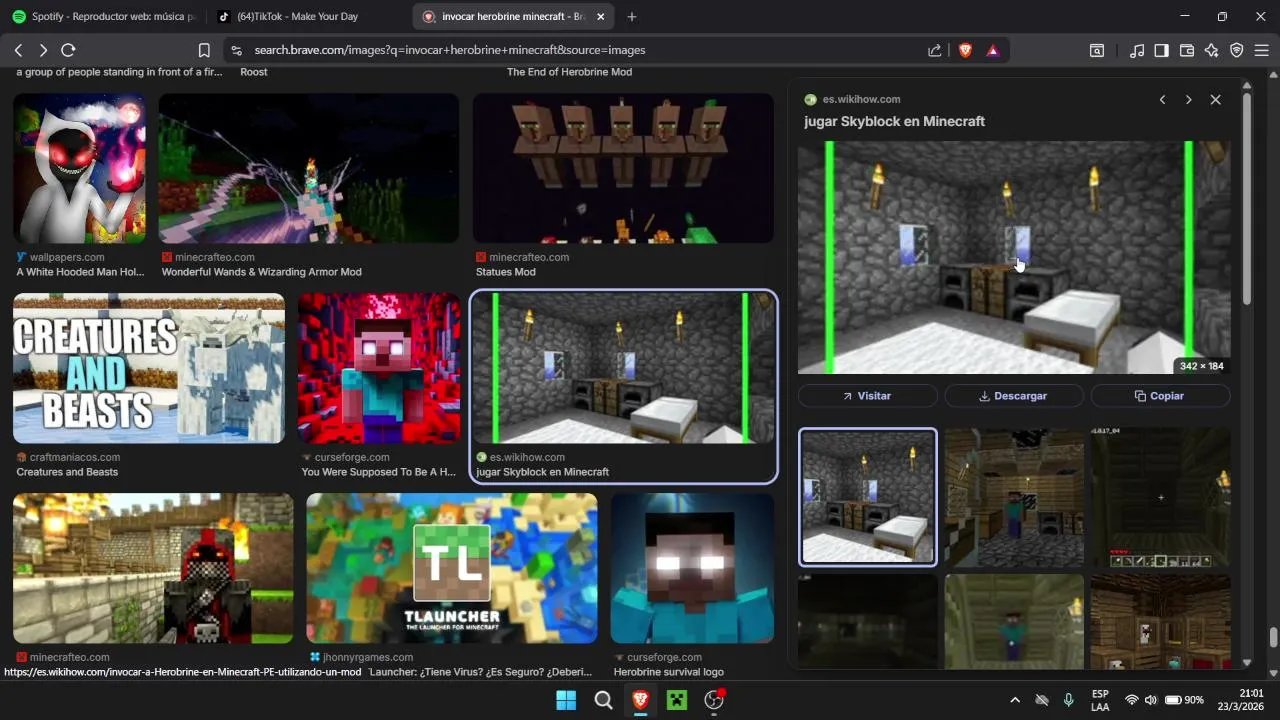Open the large Skyblock preview image
The height and width of the screenshot is (720, 1280).
click(1014, 257)
